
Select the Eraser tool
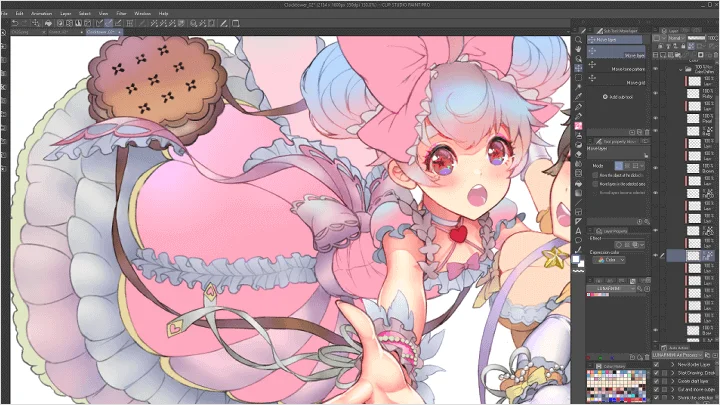(578, 154)
